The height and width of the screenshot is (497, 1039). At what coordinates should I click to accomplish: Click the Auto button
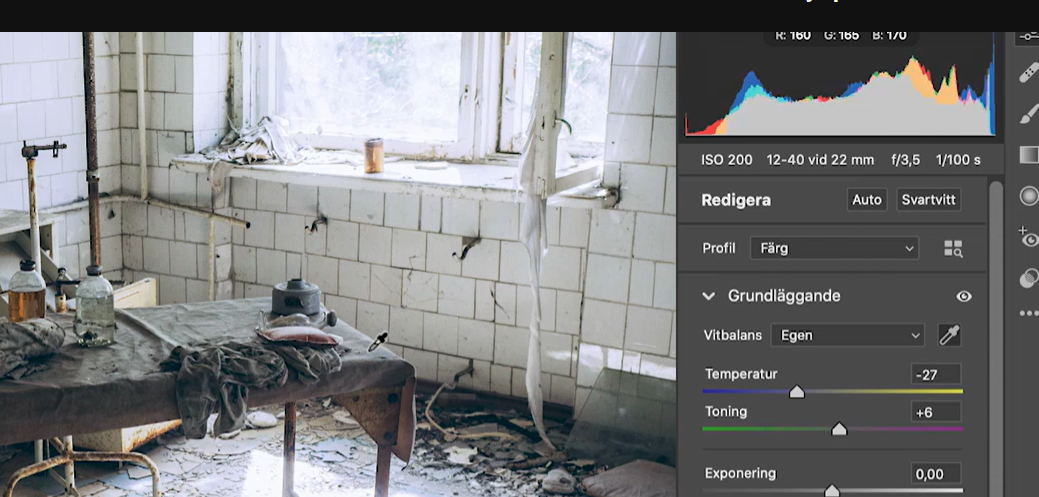coord(867,199)
